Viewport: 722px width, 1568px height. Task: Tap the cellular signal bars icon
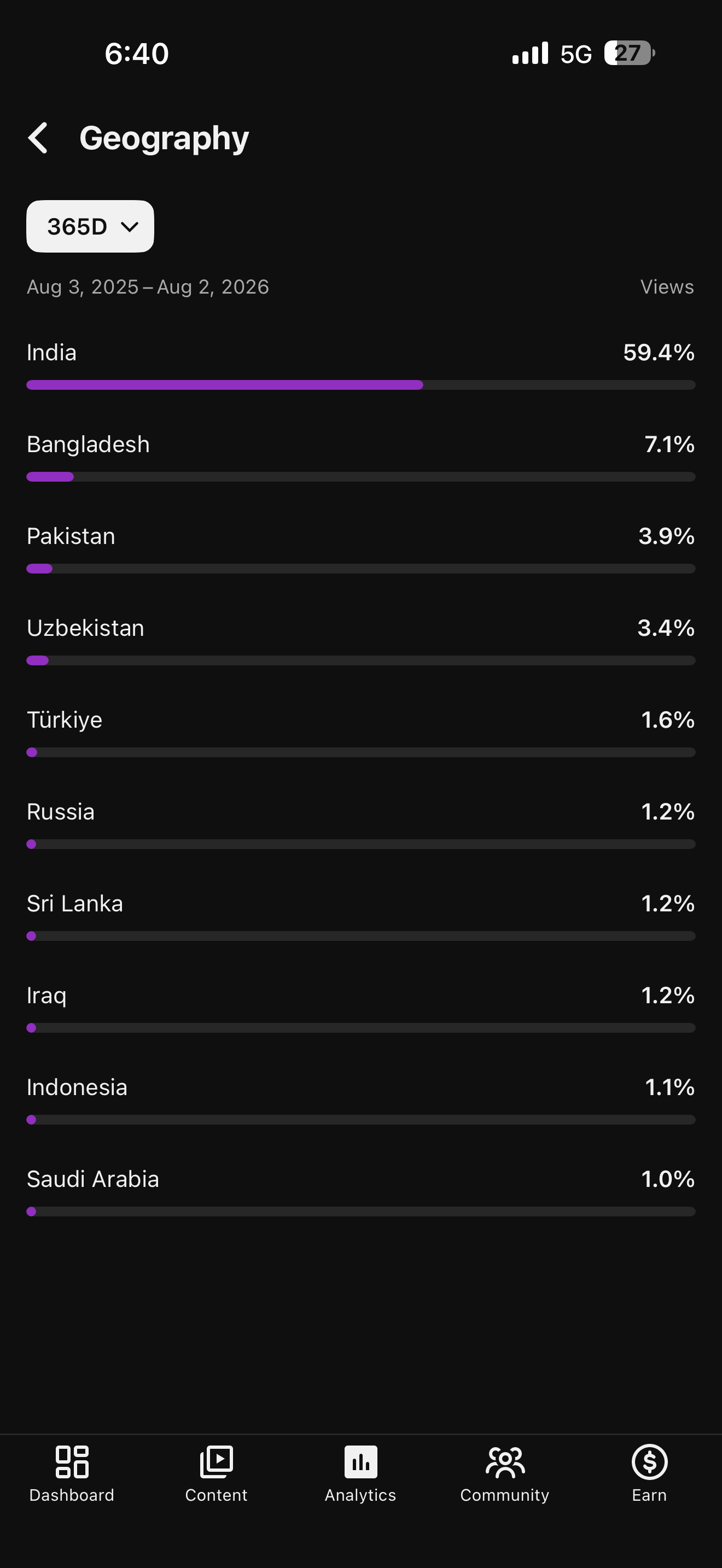pos(530,53)
